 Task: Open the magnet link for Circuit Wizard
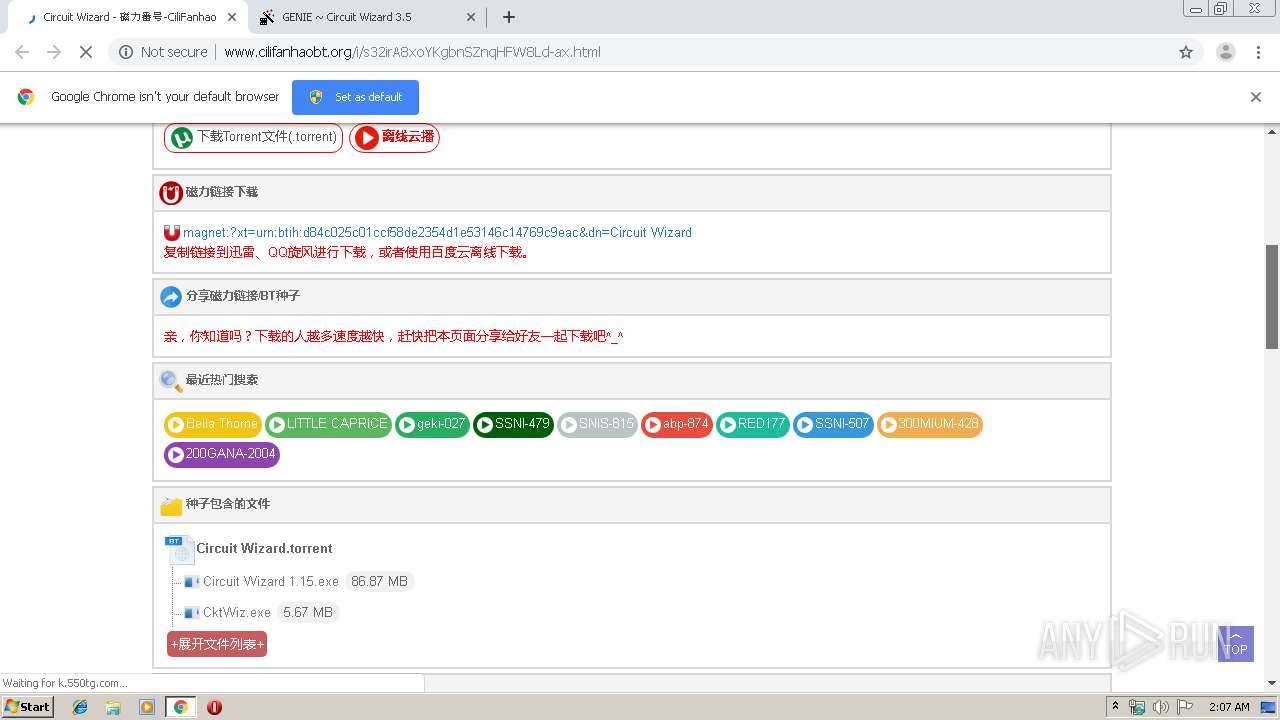tap(437, 232)
